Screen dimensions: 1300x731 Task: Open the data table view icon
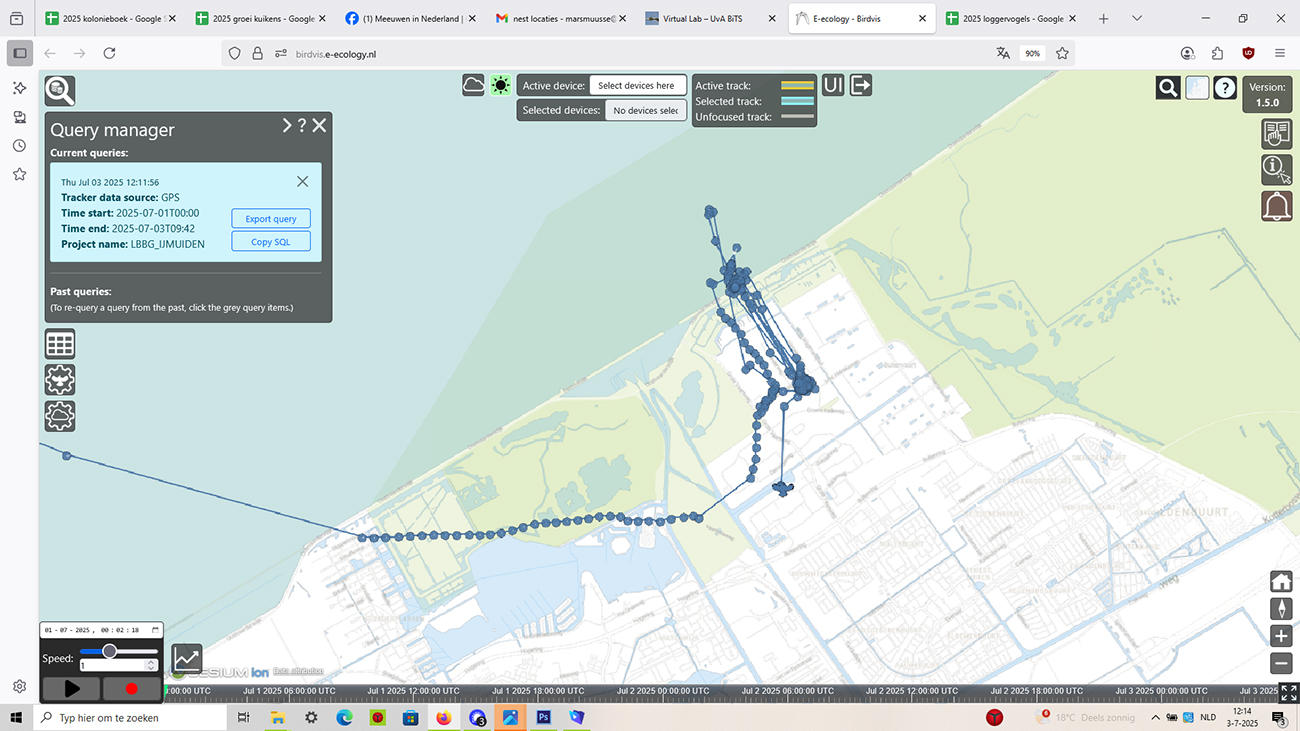click(60, 344)
